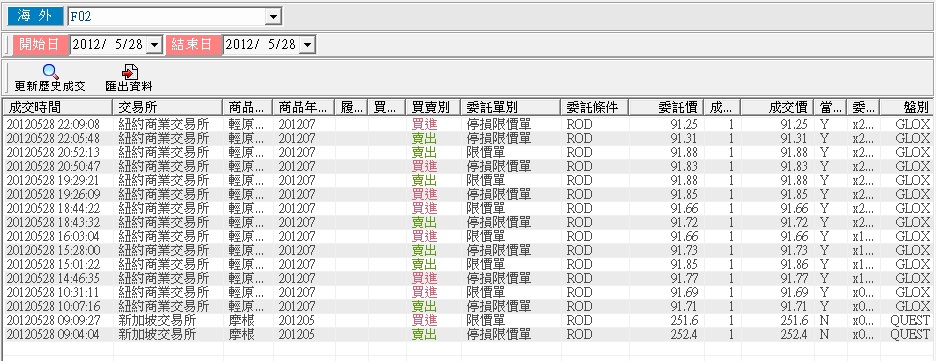Open the F02 account dropdown
936x361 pixels.
(273, 17)
